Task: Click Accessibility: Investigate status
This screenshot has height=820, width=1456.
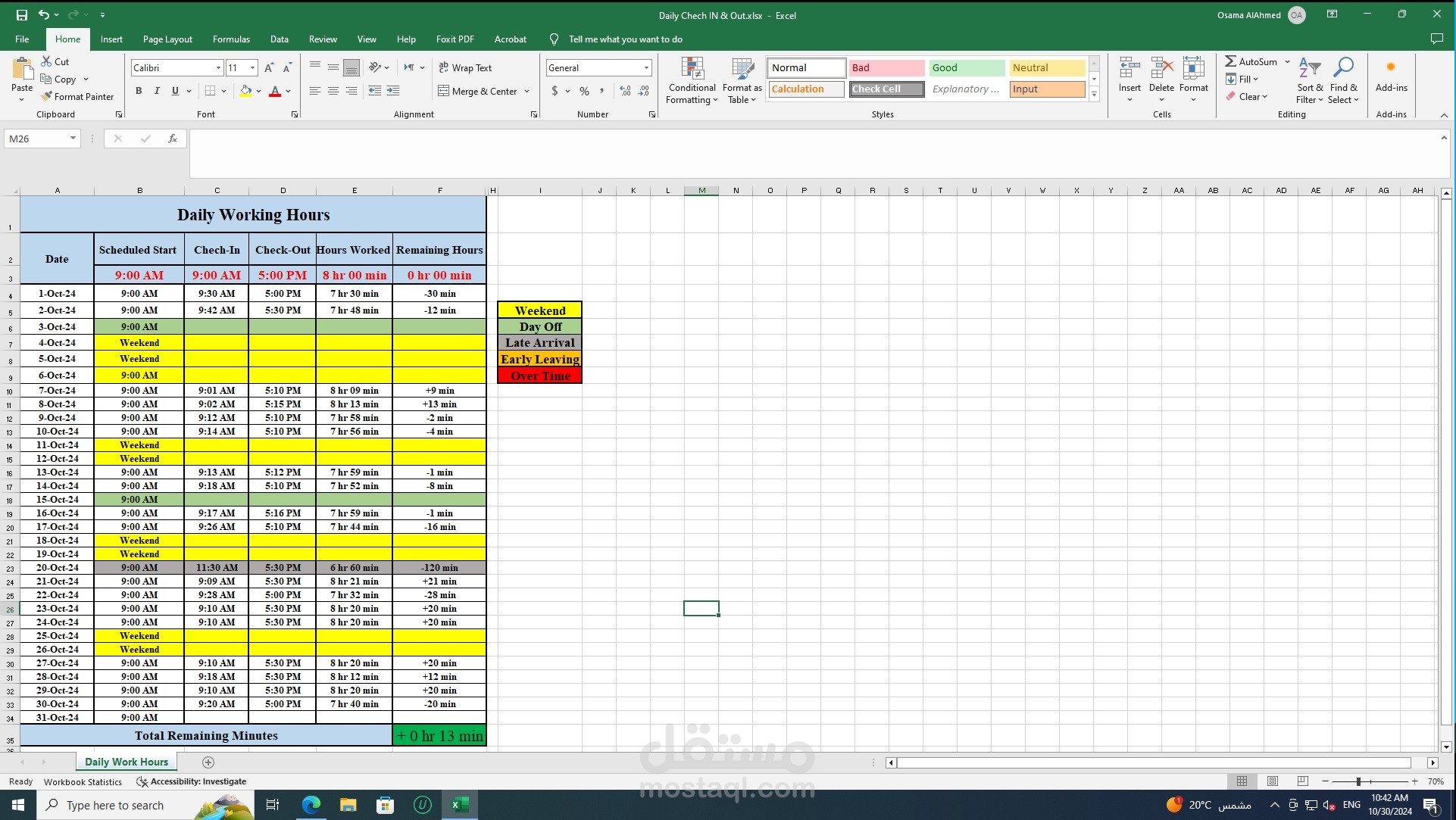Action: pos(191,781)
